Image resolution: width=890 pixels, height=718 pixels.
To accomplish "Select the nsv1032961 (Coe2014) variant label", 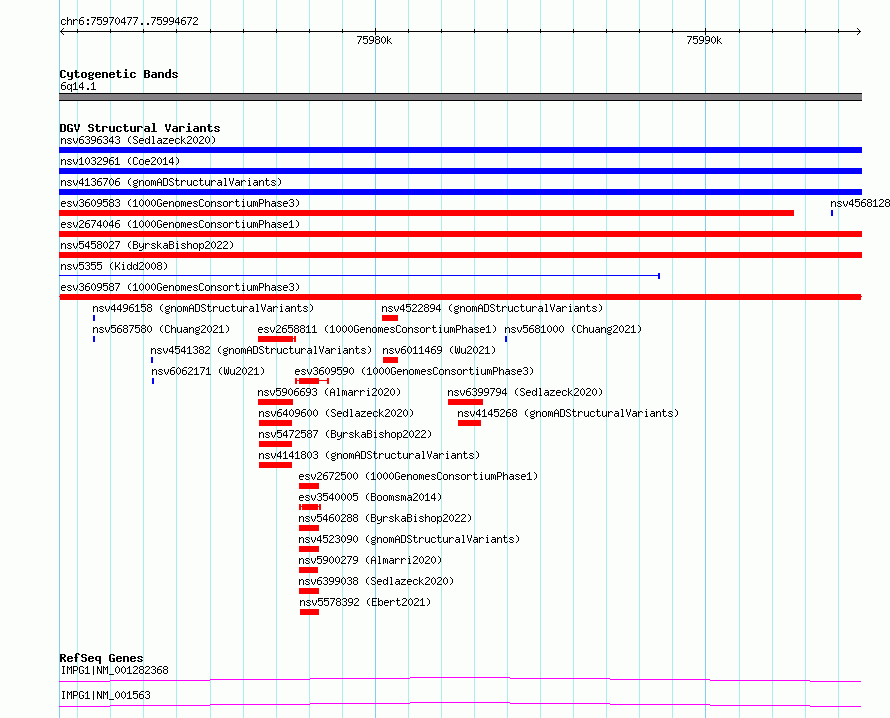I will 120,161.
